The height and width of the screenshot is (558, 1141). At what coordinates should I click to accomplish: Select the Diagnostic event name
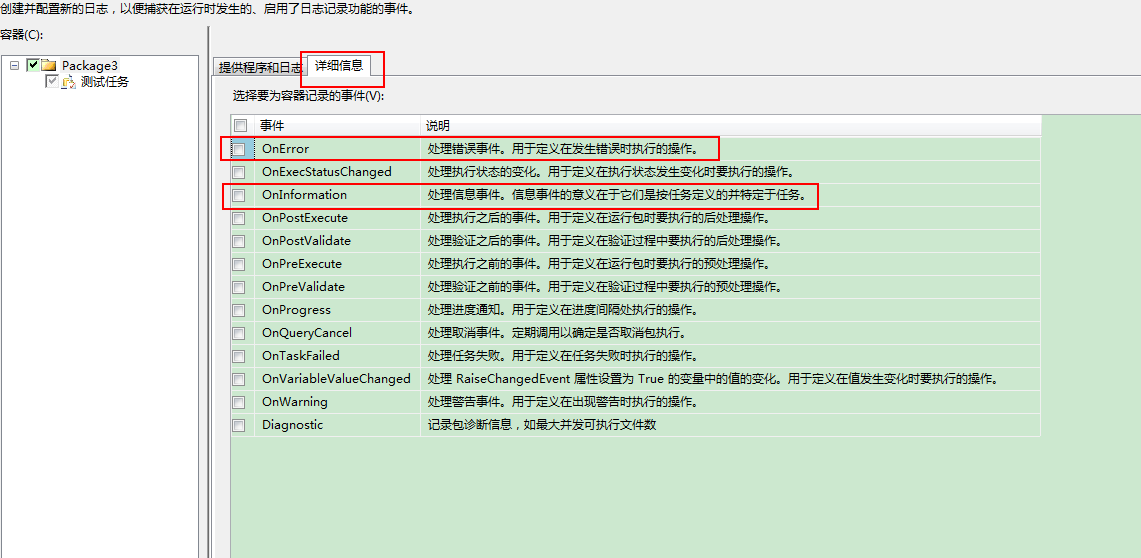[x=292, y=425]
